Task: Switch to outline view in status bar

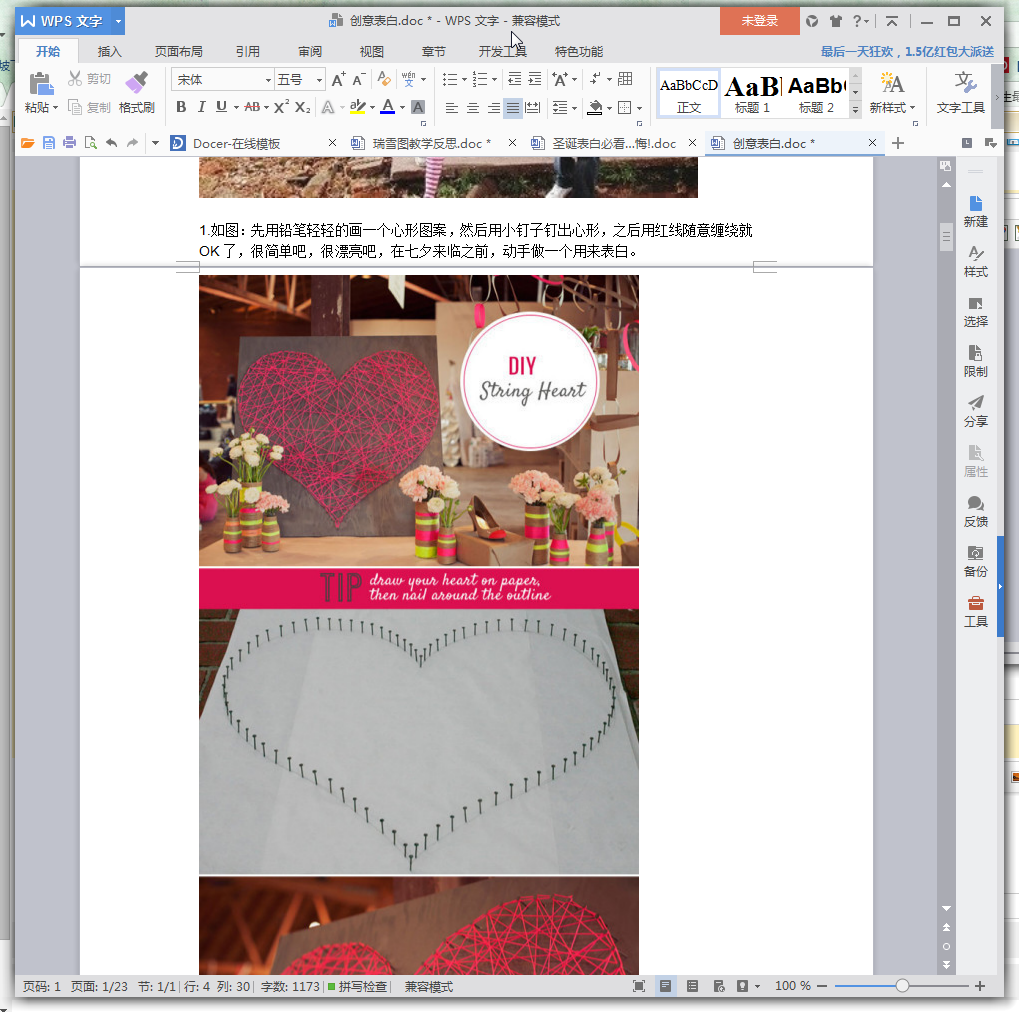Action: tap(692, 986)
